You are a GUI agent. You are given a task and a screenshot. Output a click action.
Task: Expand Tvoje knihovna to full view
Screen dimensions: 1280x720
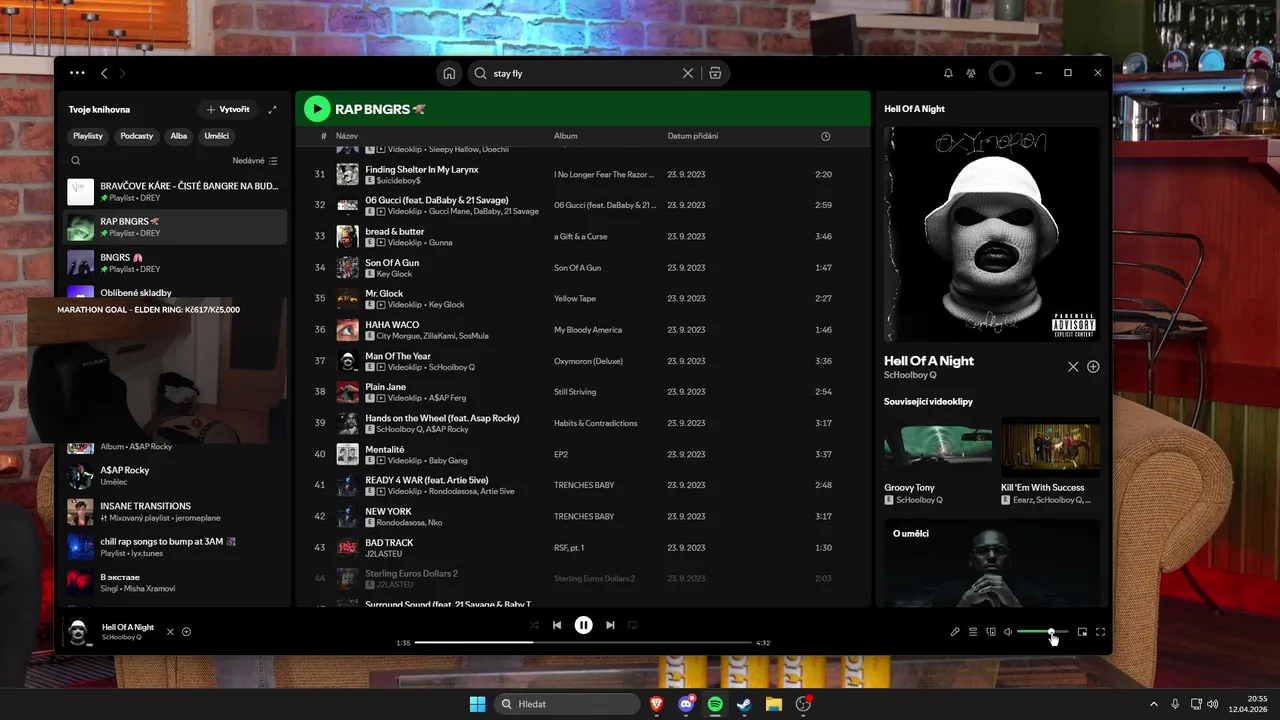272,109
